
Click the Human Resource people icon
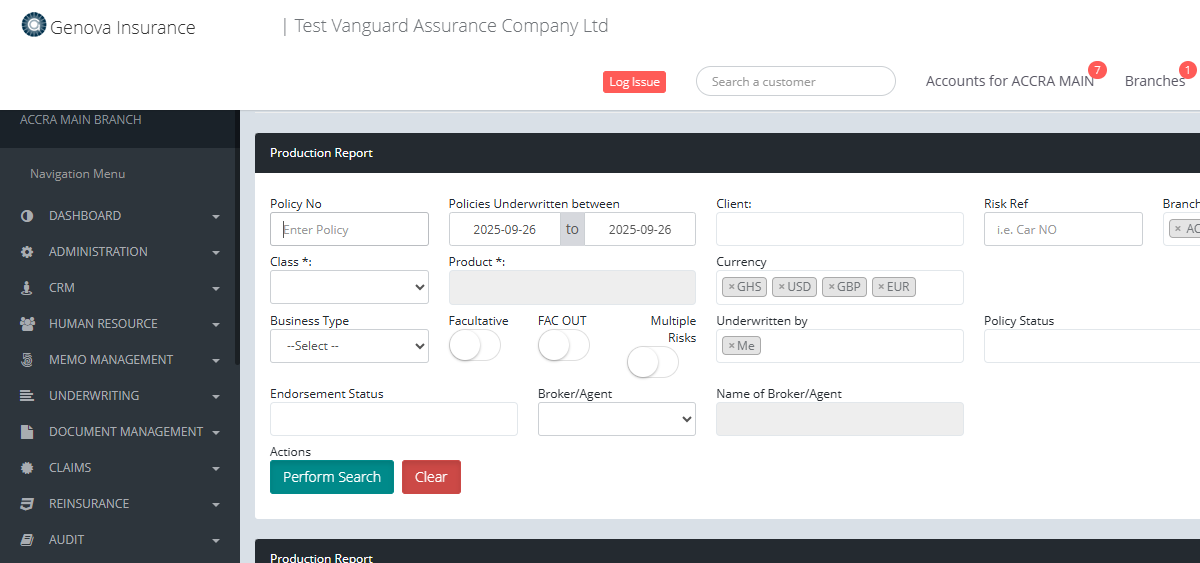click(27, 324)
